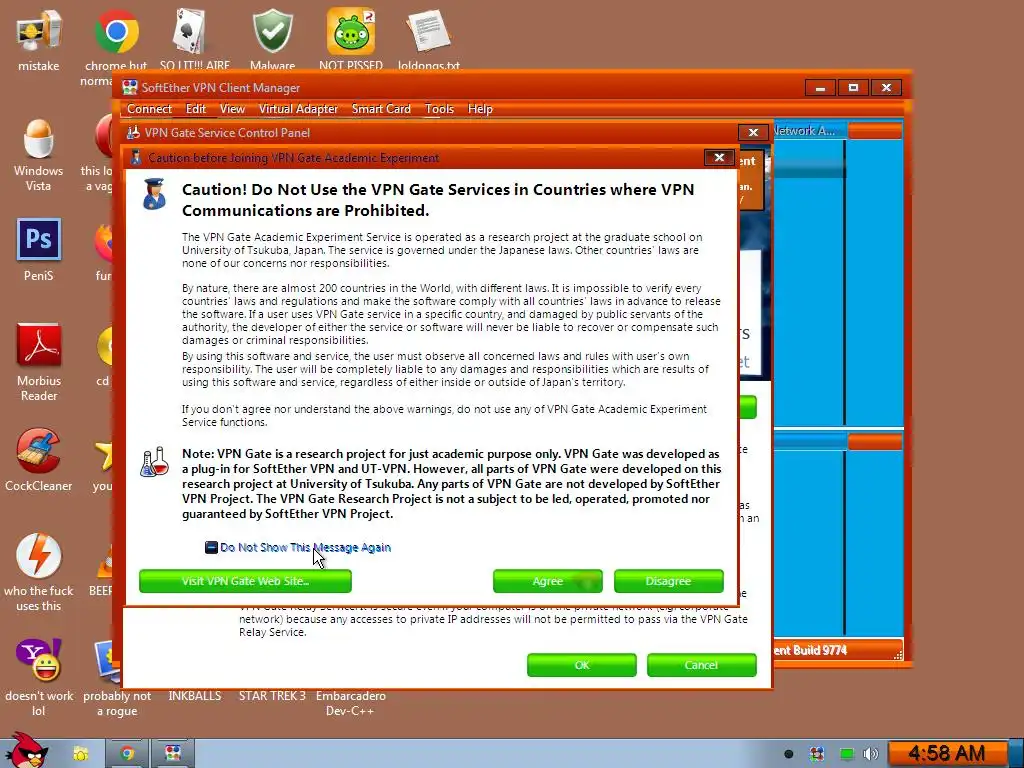This screenshot has height=768, width=1024.
Task: Click the SoftEther VPN taskbar button
Action: pyautogui.click(x=173, y=754)
